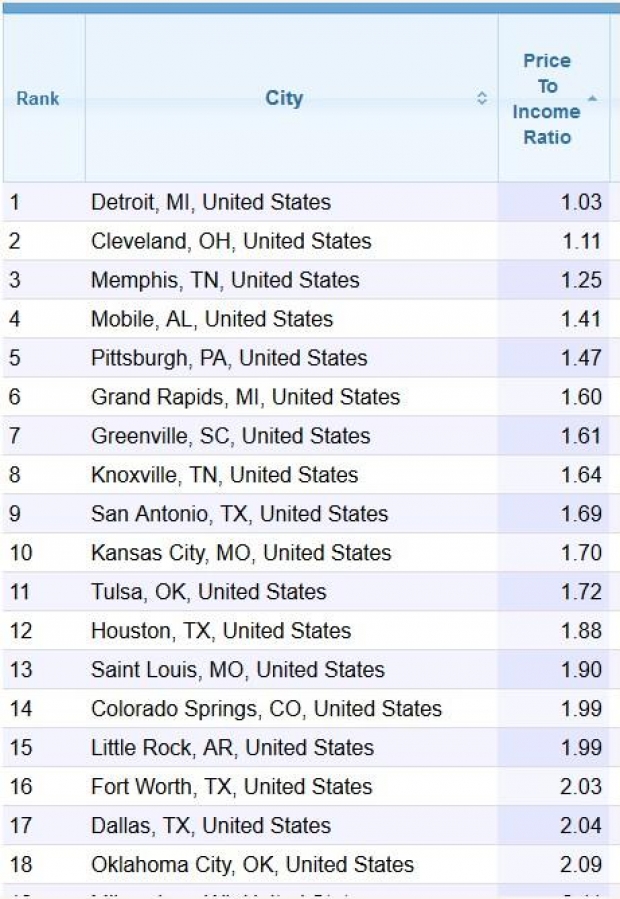Click the City column header label
620x899 pixels.
[284, 98]
